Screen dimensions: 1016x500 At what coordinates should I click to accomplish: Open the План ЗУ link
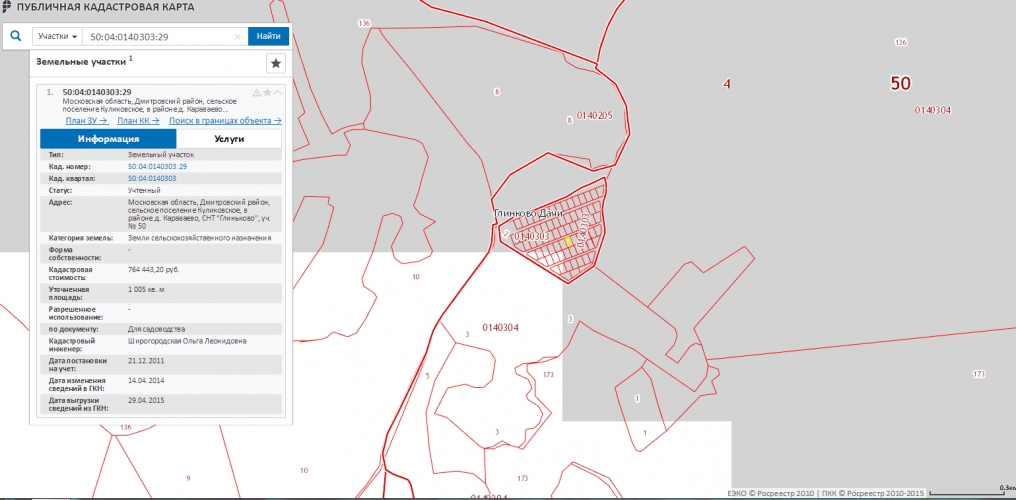click(x=86, y=120)
